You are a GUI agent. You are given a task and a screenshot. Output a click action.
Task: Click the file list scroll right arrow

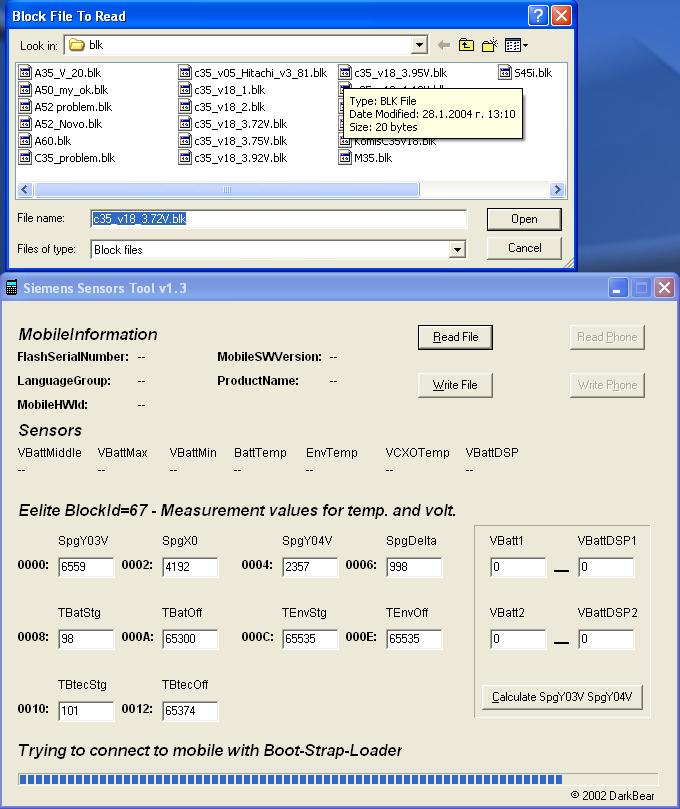557,190
